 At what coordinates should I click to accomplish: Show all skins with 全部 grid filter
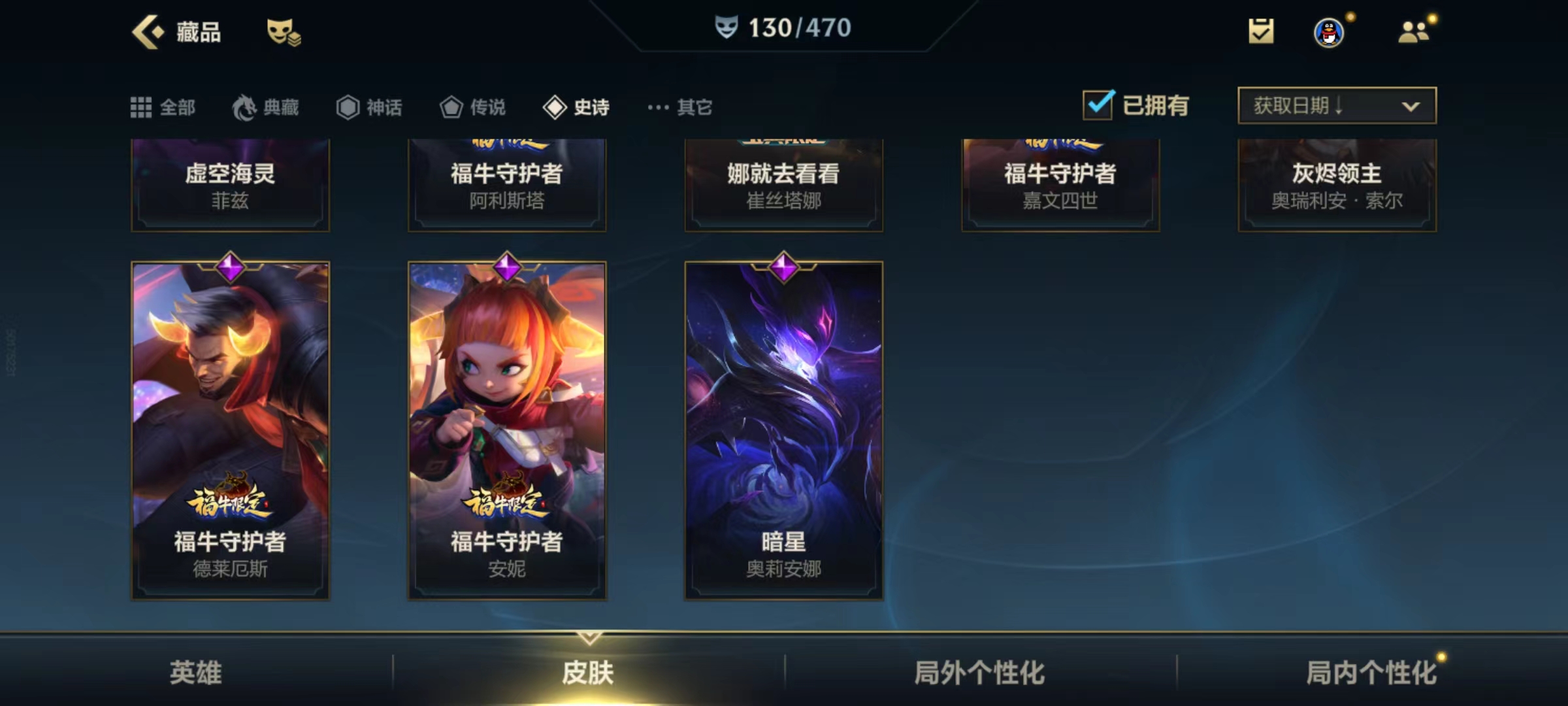[x=163, y=107]
